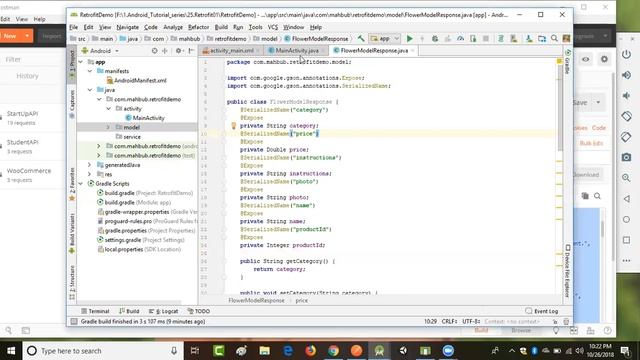Click the user avatar icon in toolbar
The image size is (640, 360).
click(566, 38)
